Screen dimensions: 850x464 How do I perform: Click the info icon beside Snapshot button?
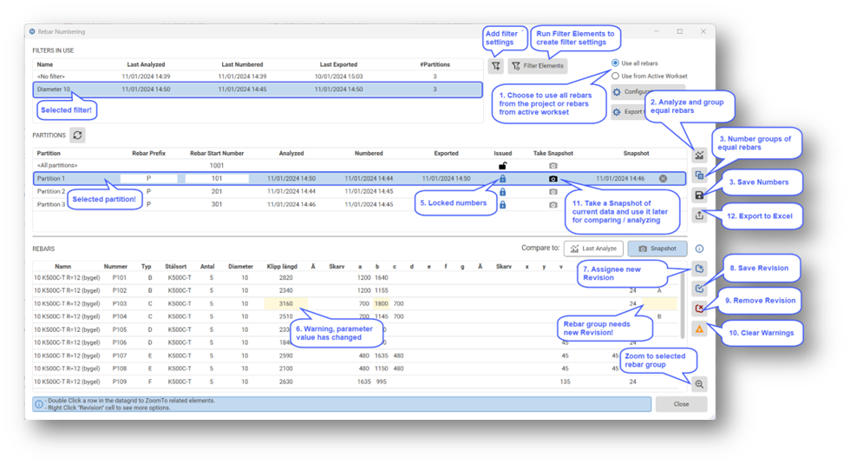click(x=699, y=249)
